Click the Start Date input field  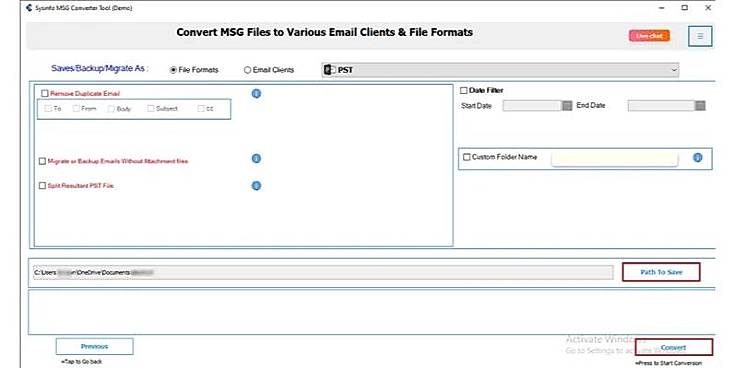point(532,106)
